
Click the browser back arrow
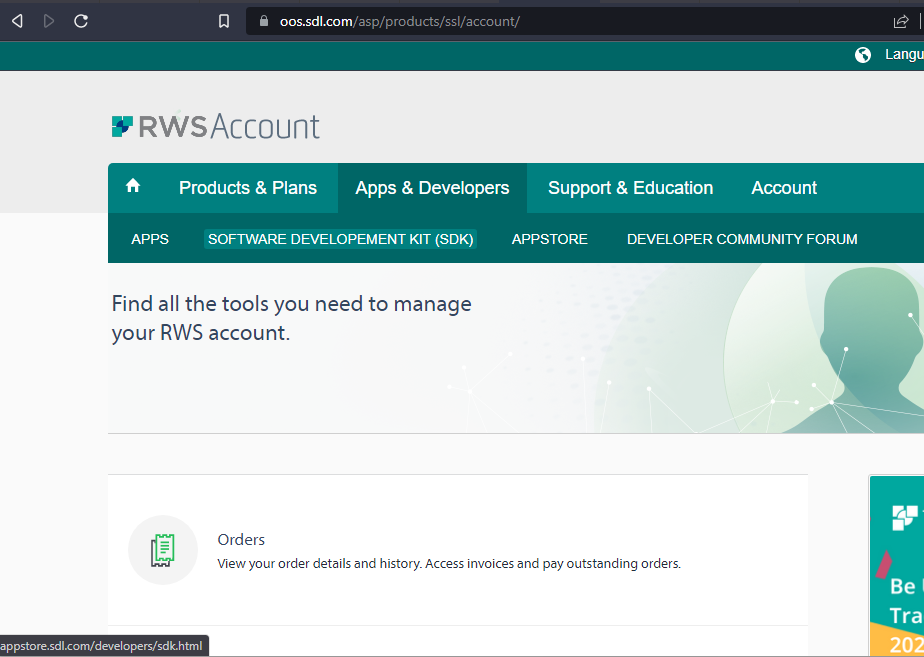click(16, 20)
